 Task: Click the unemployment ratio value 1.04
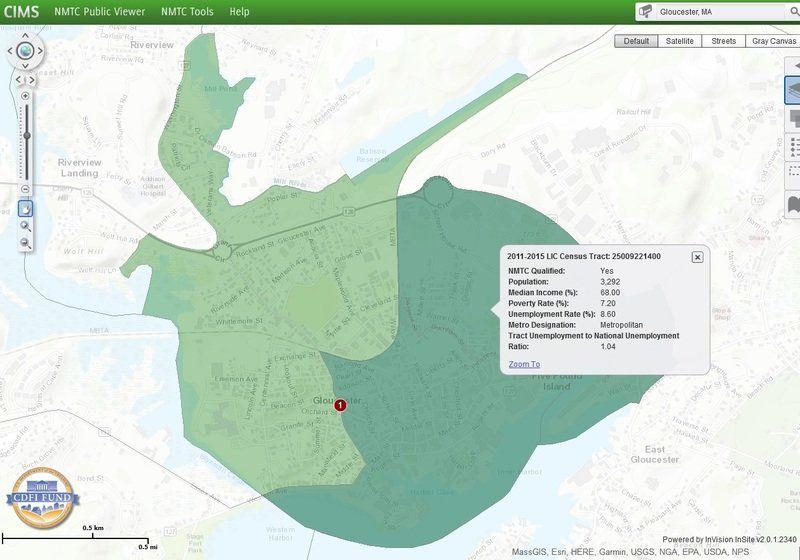(608, 346)
